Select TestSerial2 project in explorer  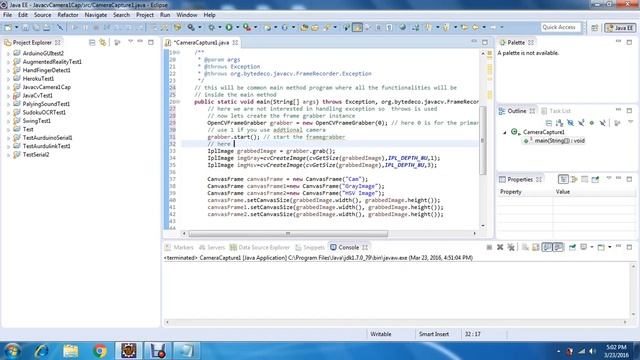coord(36,155)
